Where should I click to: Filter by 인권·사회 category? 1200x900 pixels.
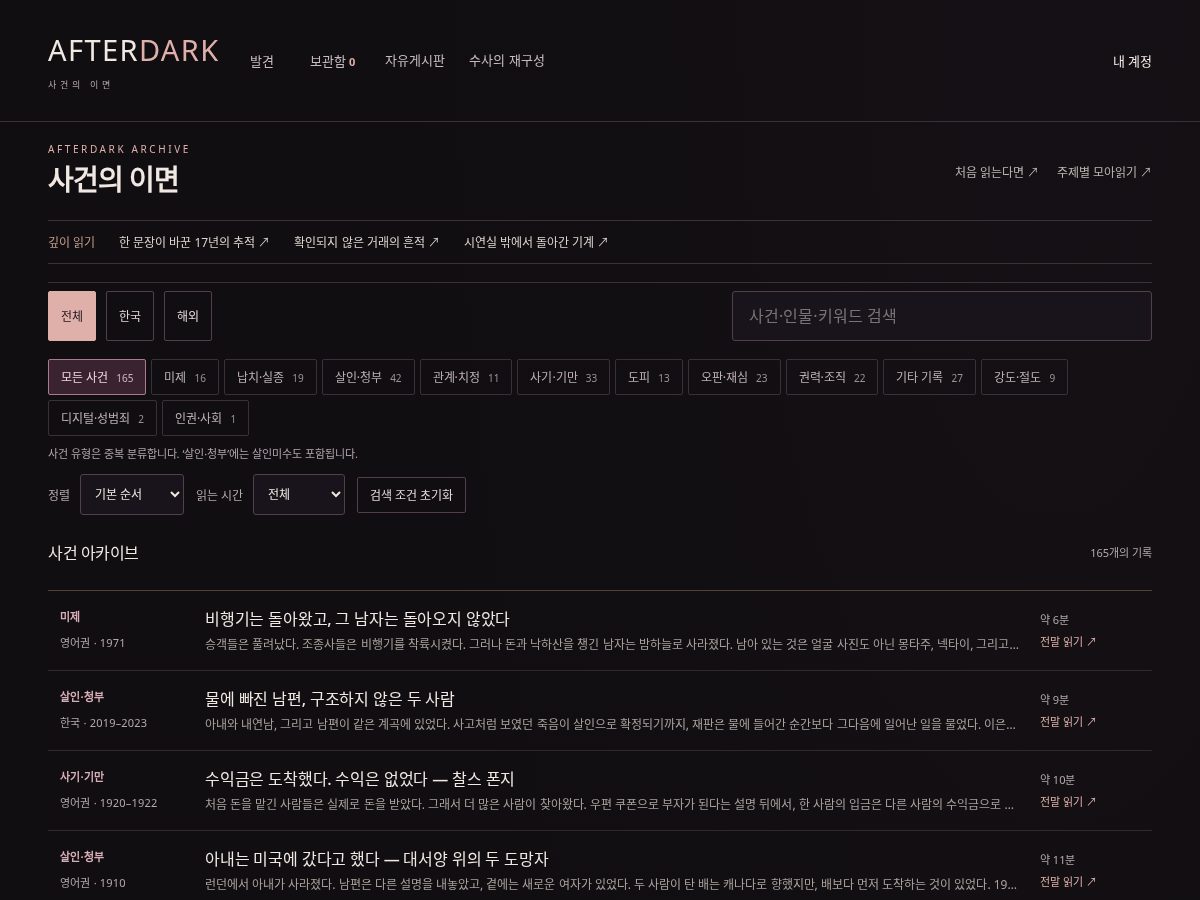[205, 418]
